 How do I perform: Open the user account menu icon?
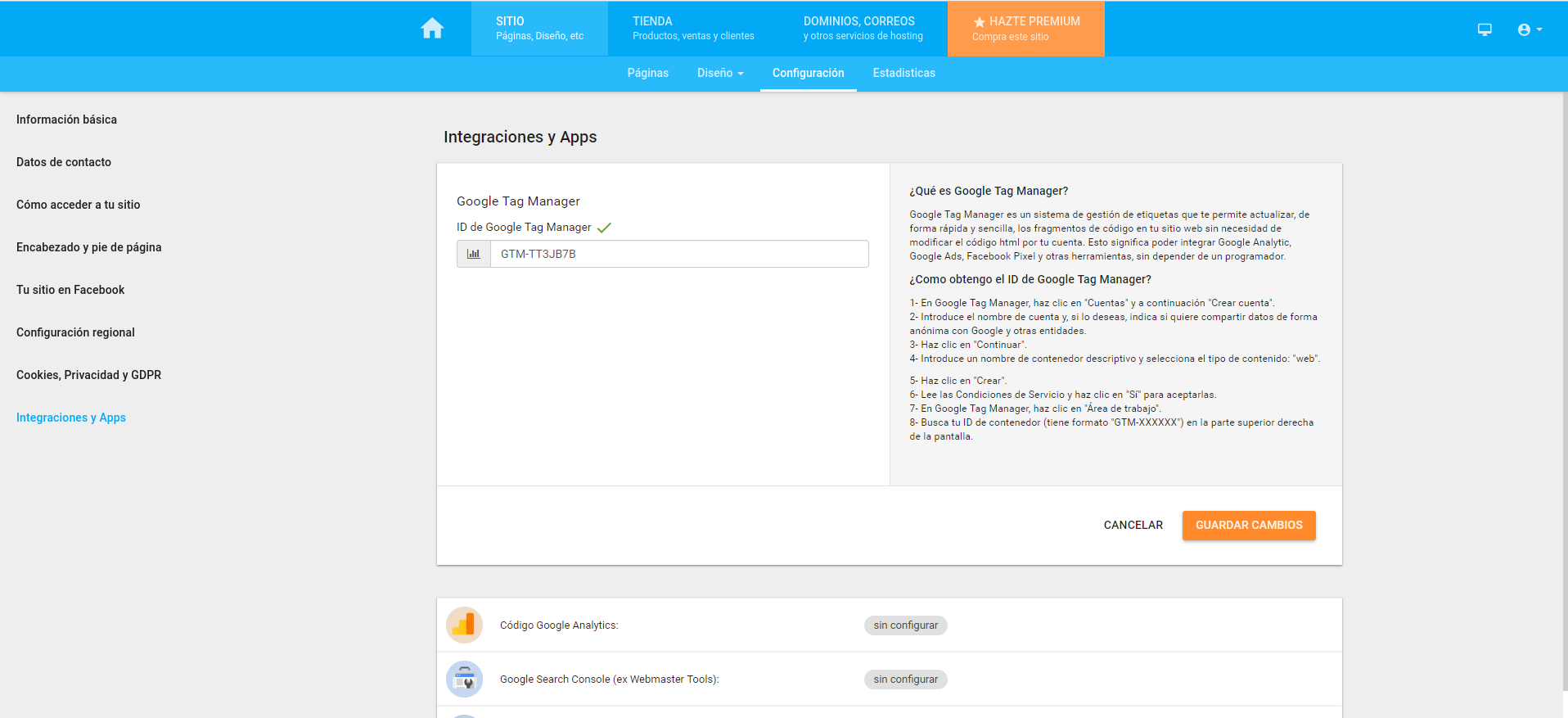pyautogui.click(x=1529, y=29)
